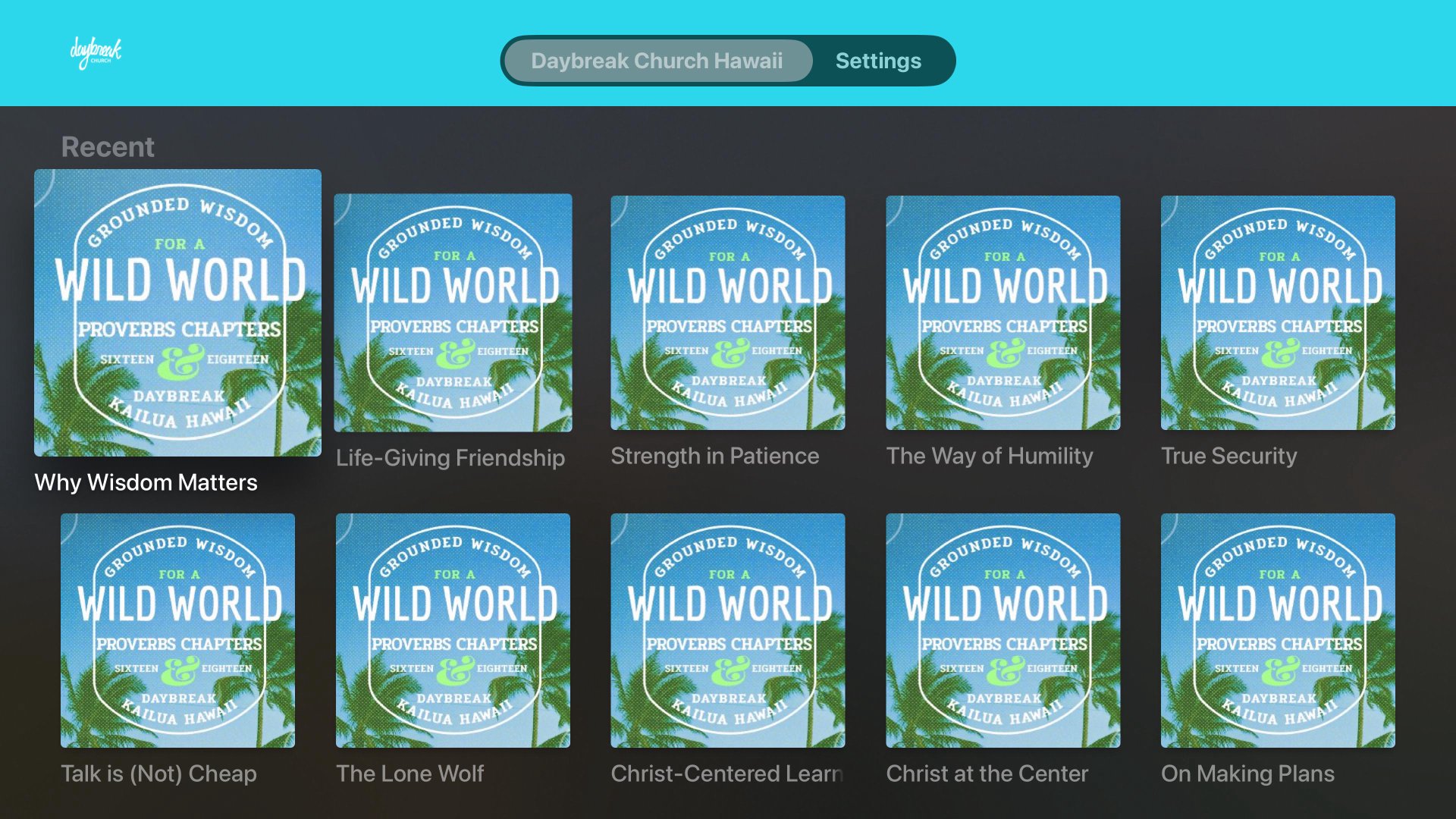Click the On Making Plans title
The width and height of the screenshot is (1456, 819).
[x=1247, y=773]
